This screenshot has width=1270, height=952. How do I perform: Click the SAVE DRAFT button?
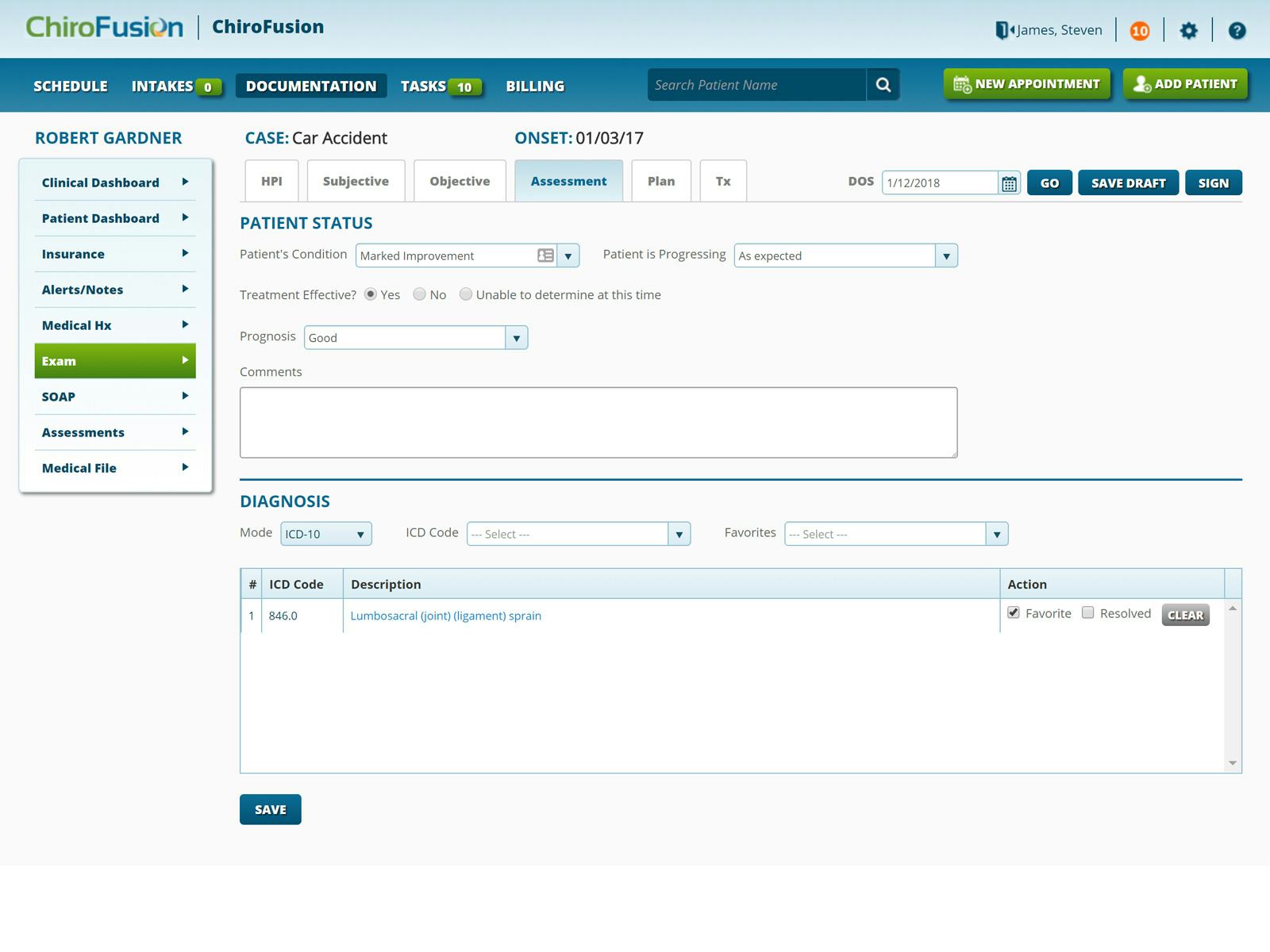pyautogui.click(x=1128, y=182)
